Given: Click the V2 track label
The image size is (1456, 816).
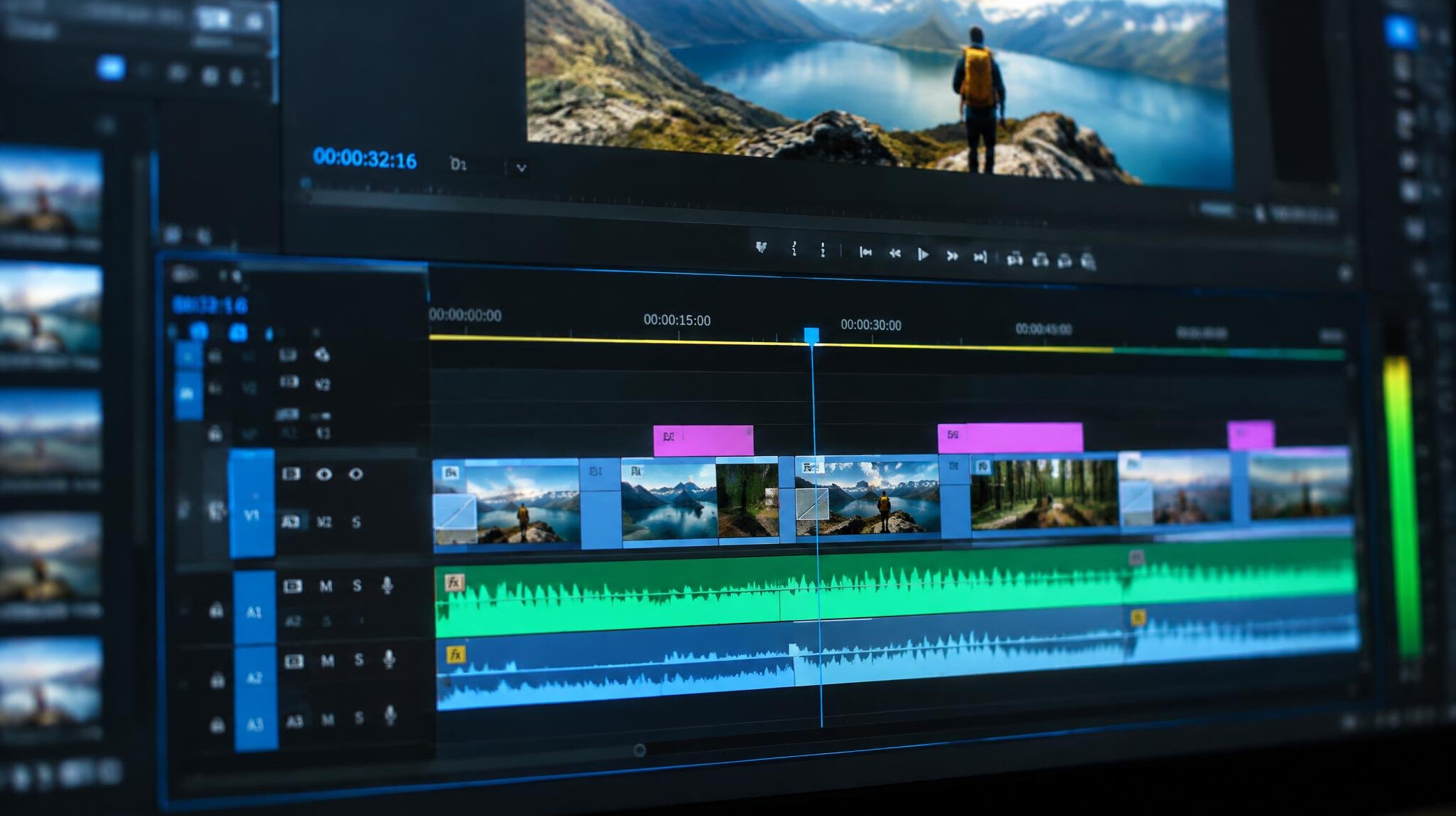Looking at the screenshot, I should pos(323,385).
